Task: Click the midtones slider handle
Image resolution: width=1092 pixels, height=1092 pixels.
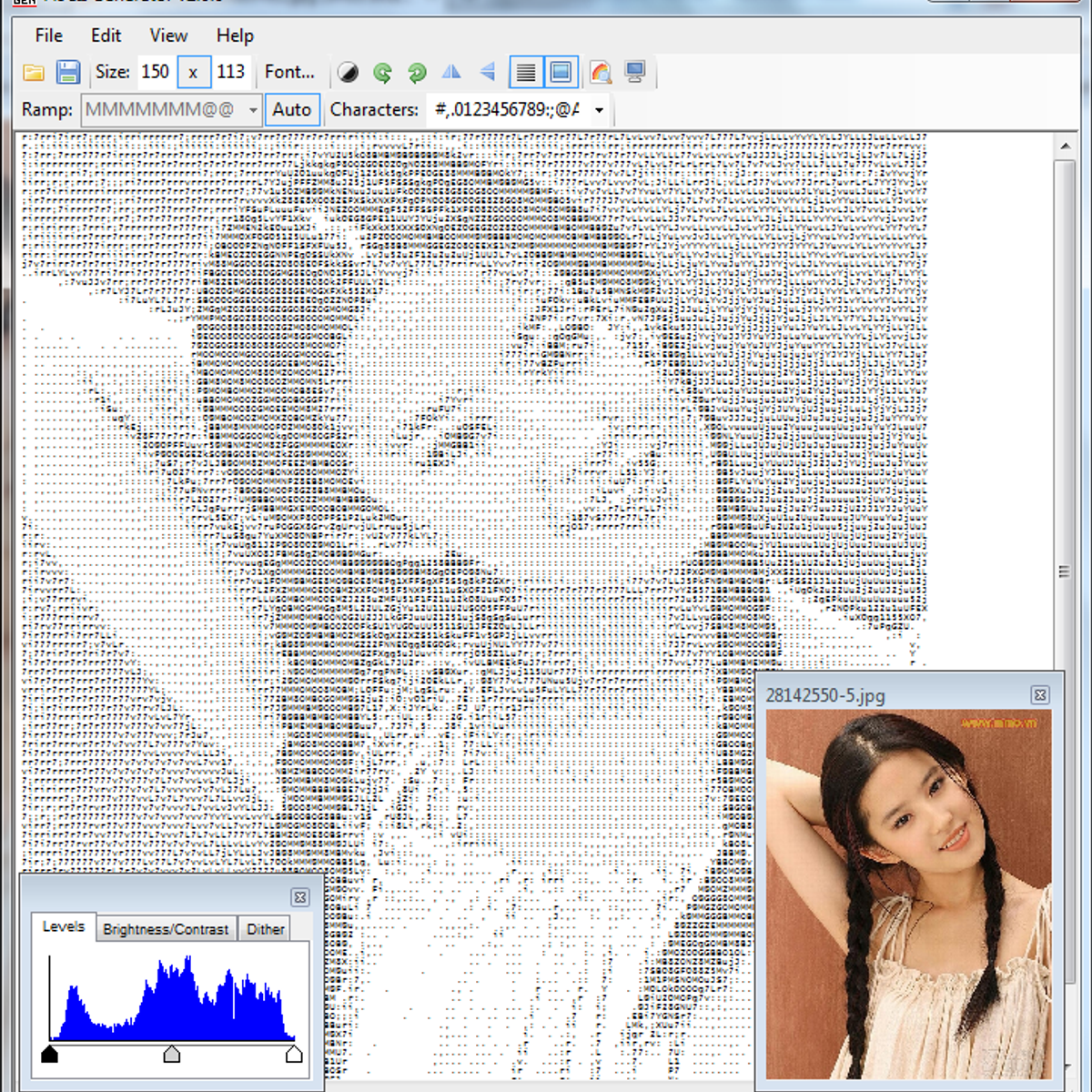Action: tap(173, 1054)
